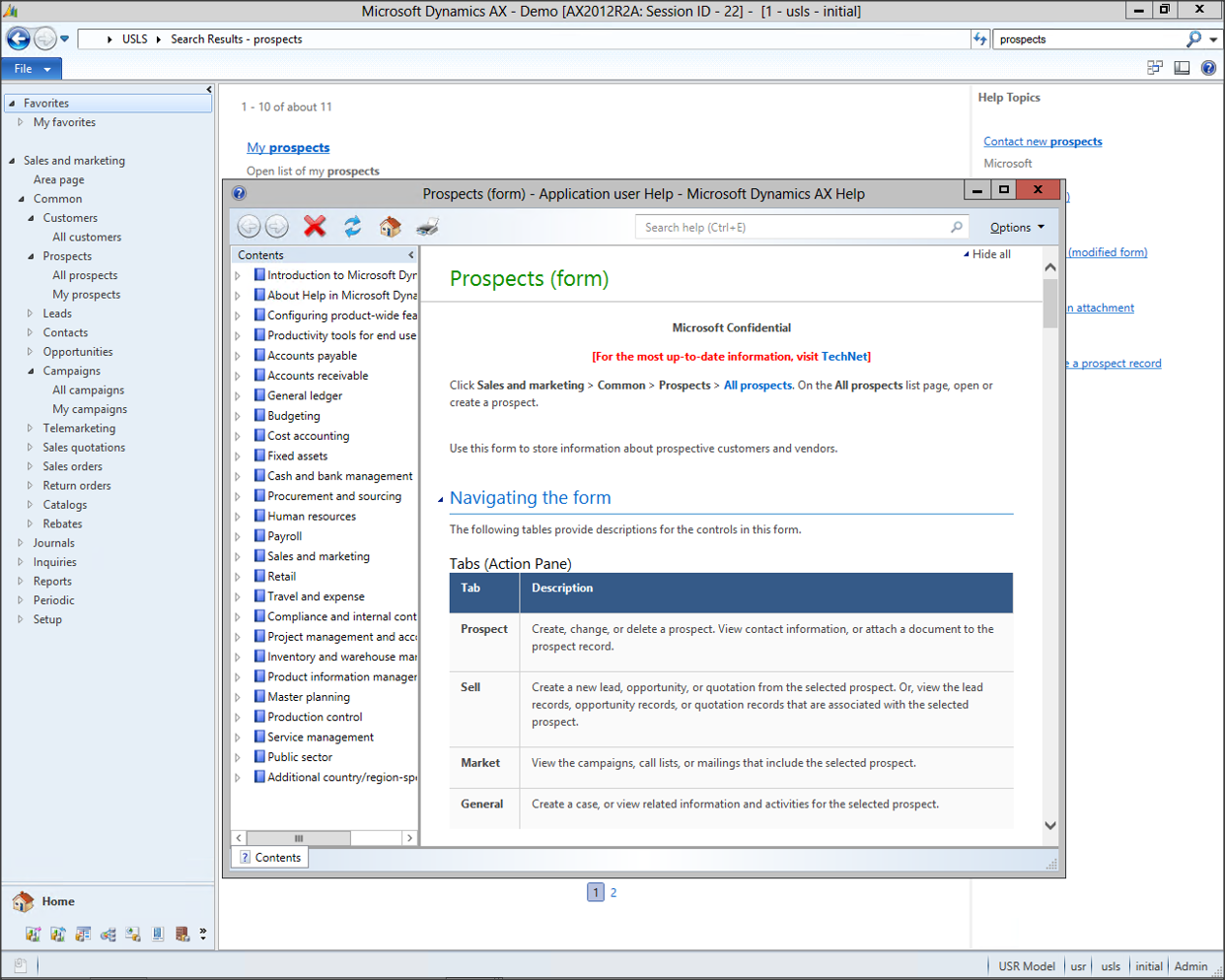Print help topic using printer icon
Screen dimensions: 1225x980
click(427, 227)
